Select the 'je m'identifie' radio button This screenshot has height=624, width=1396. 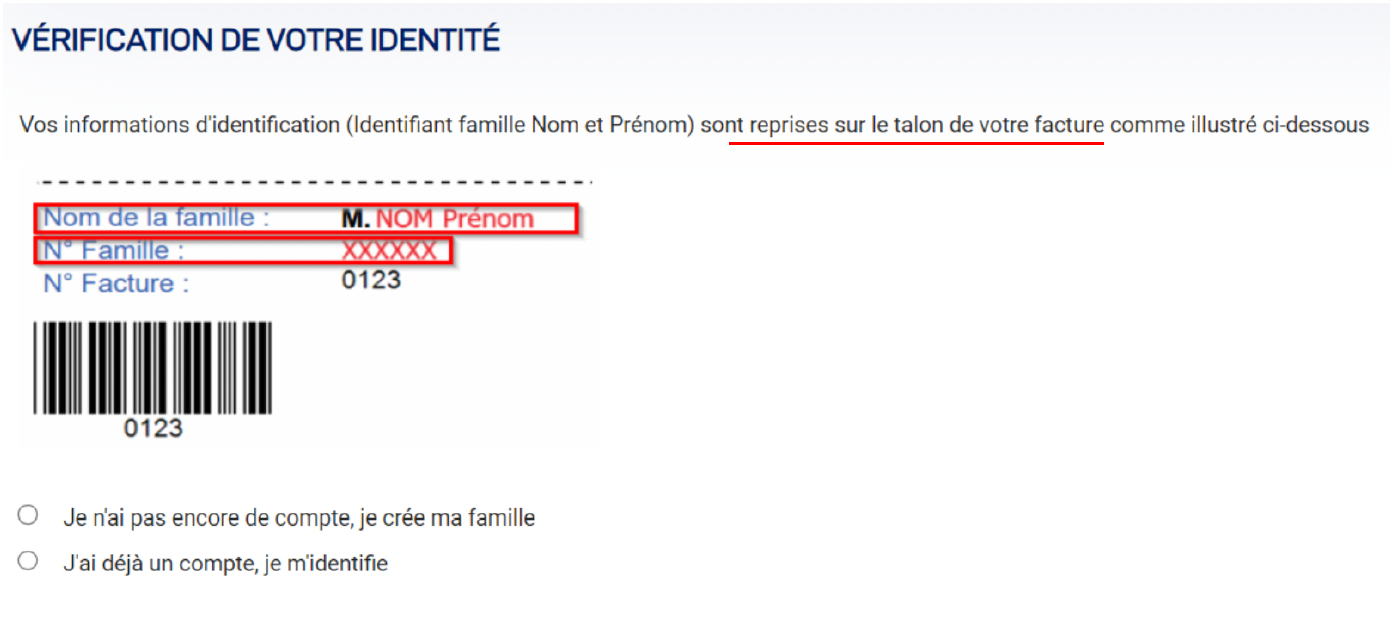click(28, 561)
